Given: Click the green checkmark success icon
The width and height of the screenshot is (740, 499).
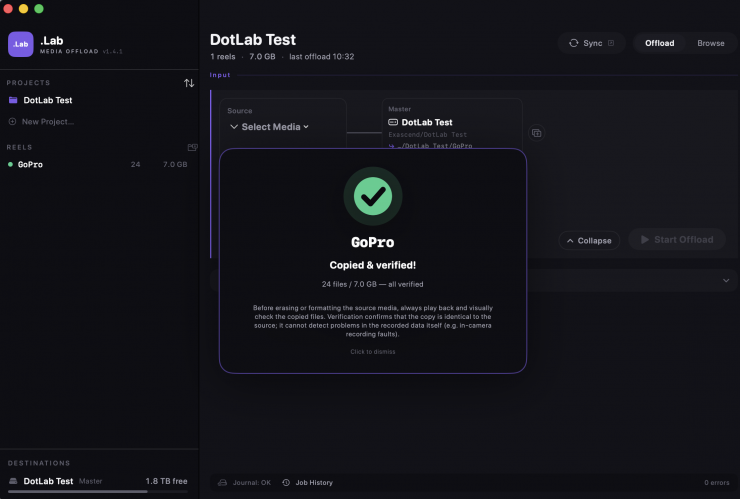Looking at the screenshot, I should (373, 196).
